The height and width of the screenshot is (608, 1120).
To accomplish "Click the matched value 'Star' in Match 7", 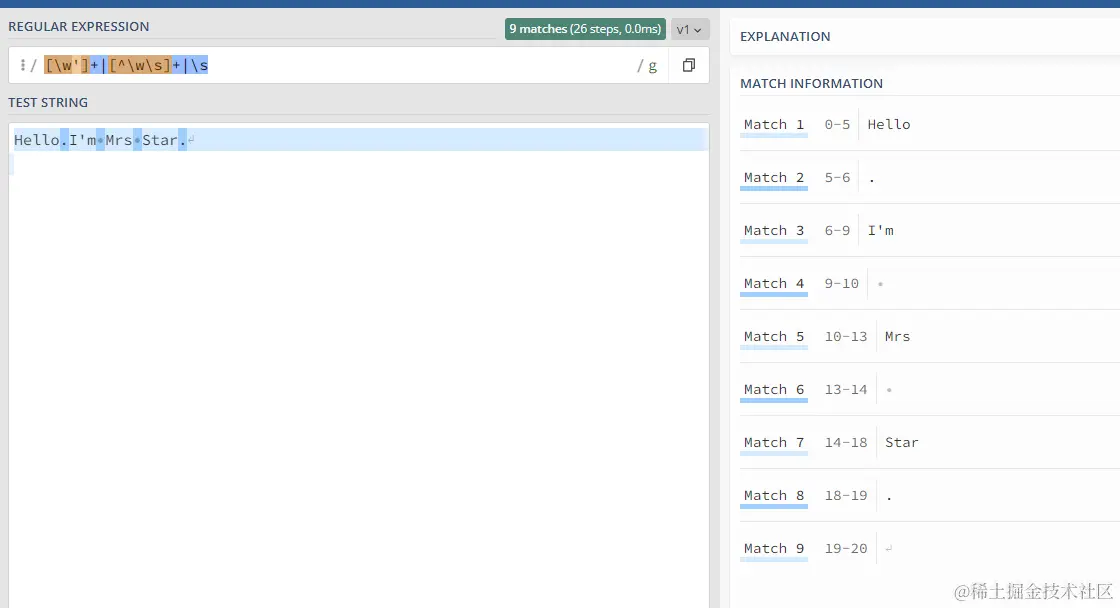I will 901,442.
